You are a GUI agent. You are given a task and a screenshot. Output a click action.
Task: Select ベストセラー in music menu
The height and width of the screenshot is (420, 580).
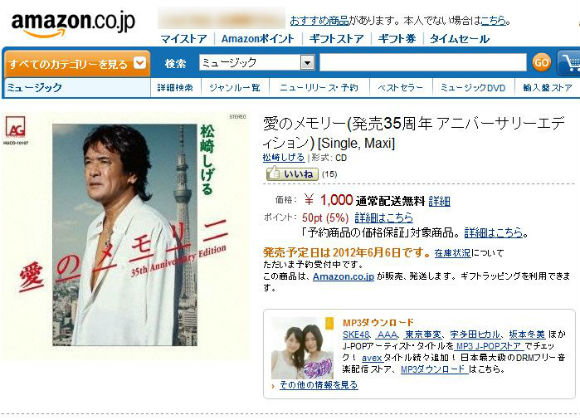(x=400, y=88)
